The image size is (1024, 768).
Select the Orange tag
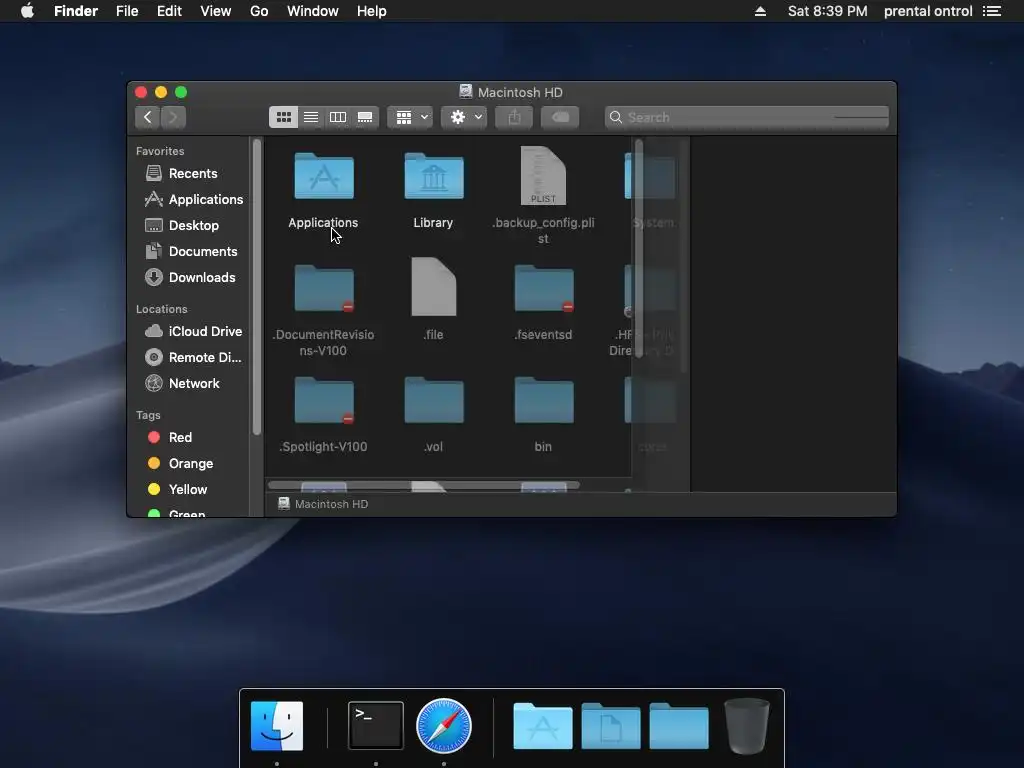click(189, 464)
